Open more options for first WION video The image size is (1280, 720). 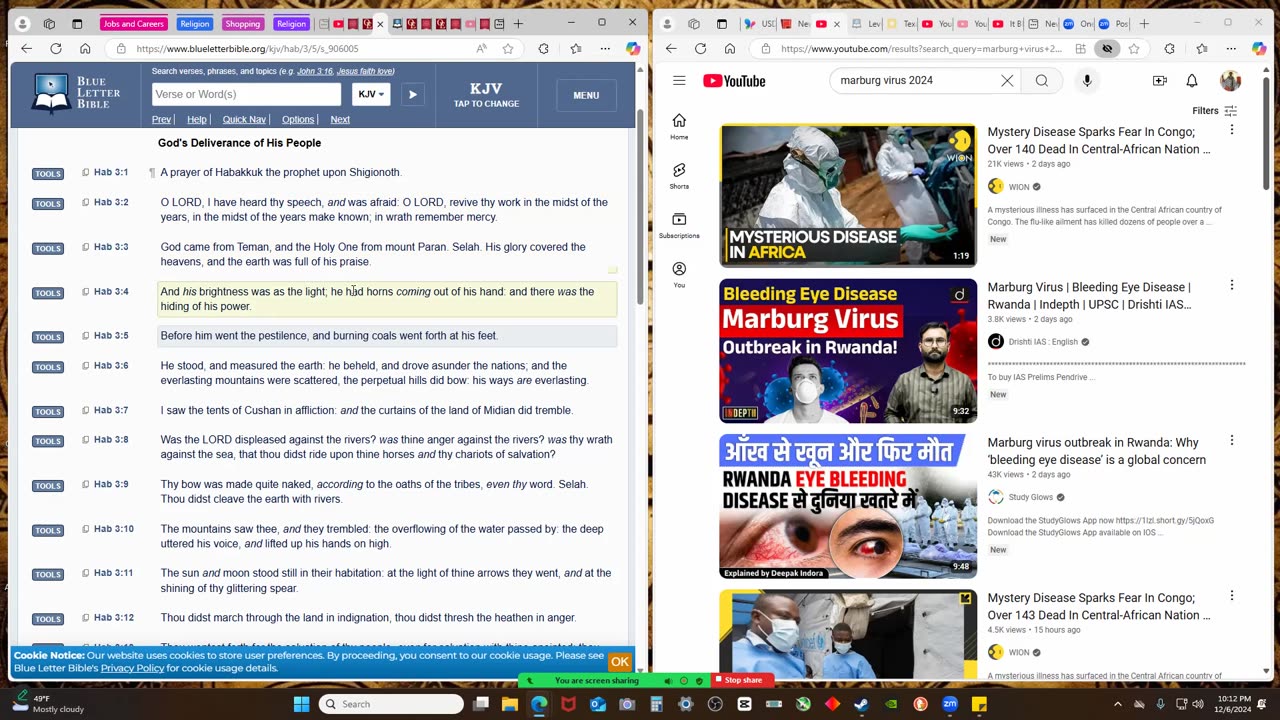(x=1231, y=130)
